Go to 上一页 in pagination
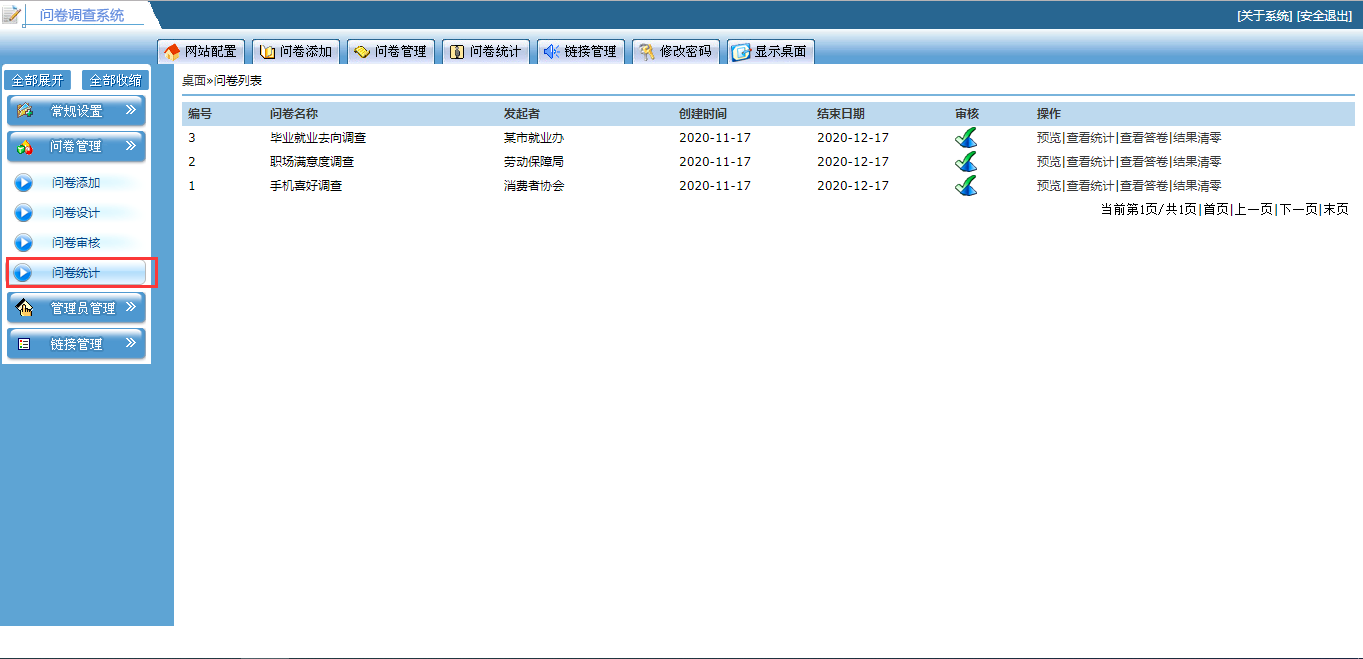 (x=1253, y=209)
